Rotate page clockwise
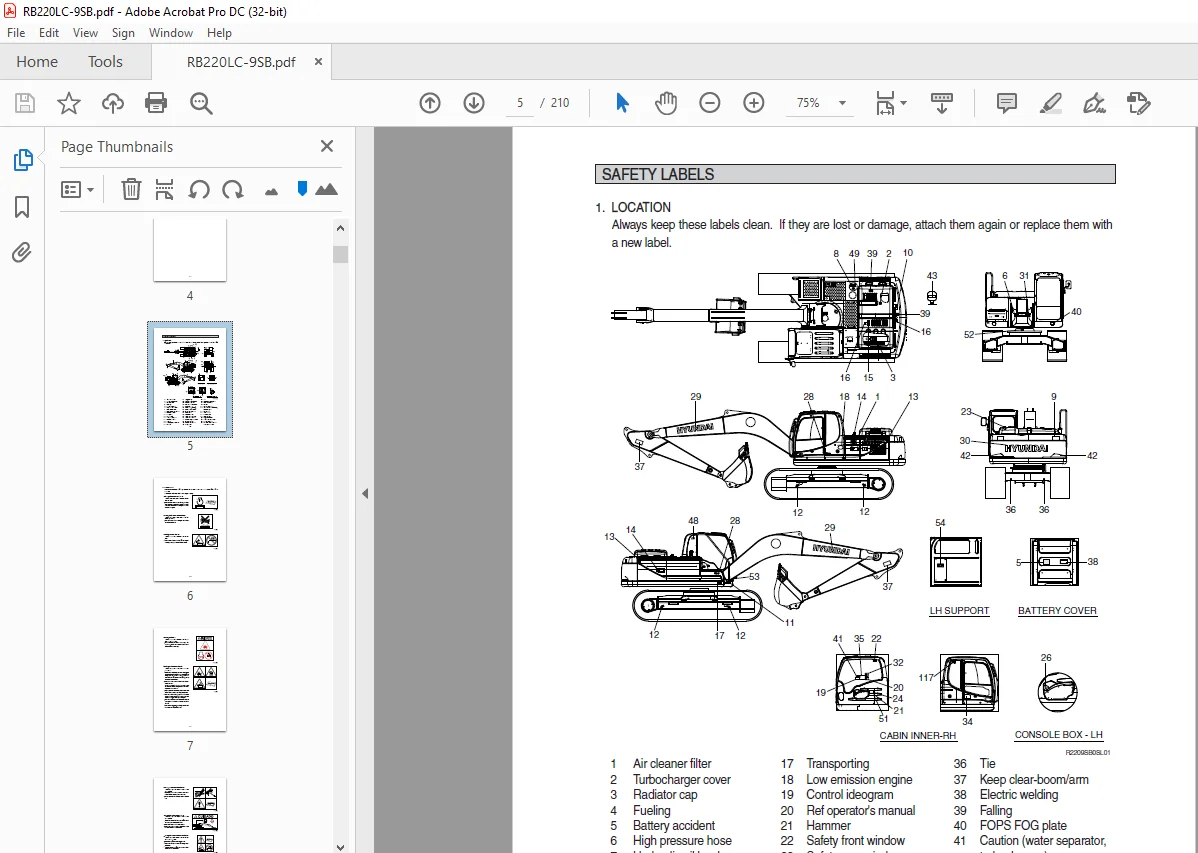The height and width of the screenshot is (853, 1198). coord(232,189)
